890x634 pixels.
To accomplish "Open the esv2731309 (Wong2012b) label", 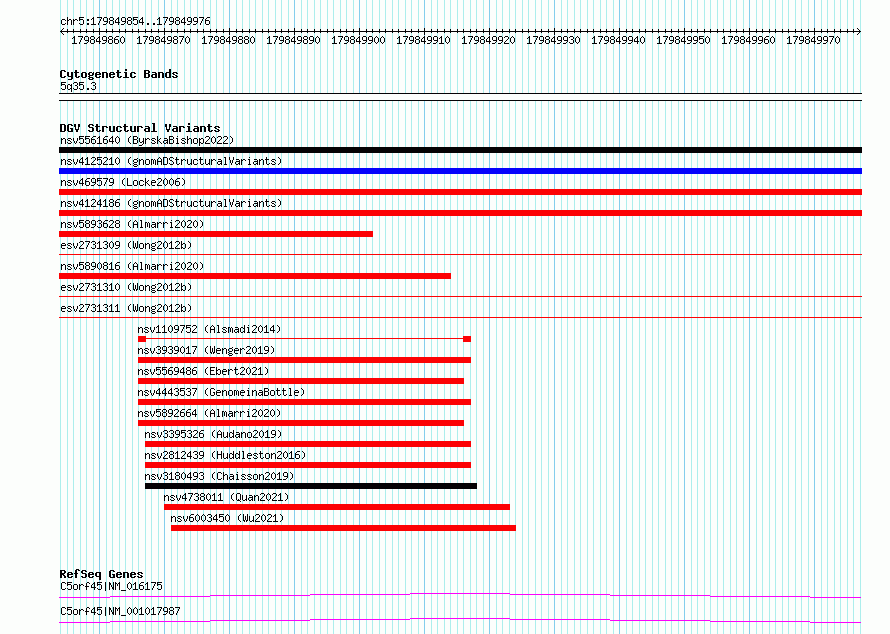I will coord(126,245).
